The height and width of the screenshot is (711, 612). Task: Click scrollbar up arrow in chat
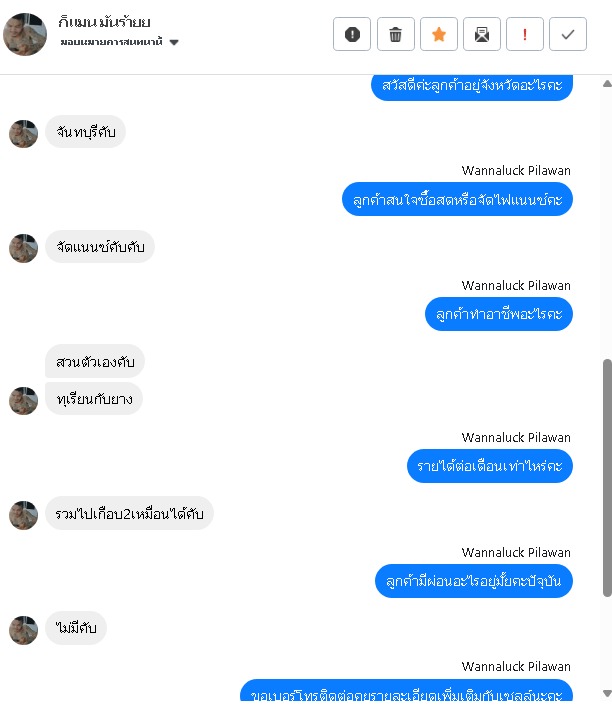(607, 83)
